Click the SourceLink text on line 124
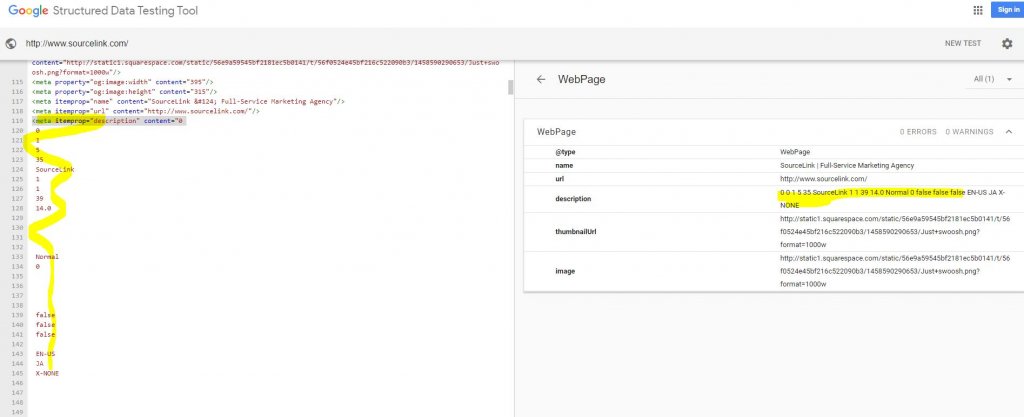 pyautogui.click(x=55, y=169)
